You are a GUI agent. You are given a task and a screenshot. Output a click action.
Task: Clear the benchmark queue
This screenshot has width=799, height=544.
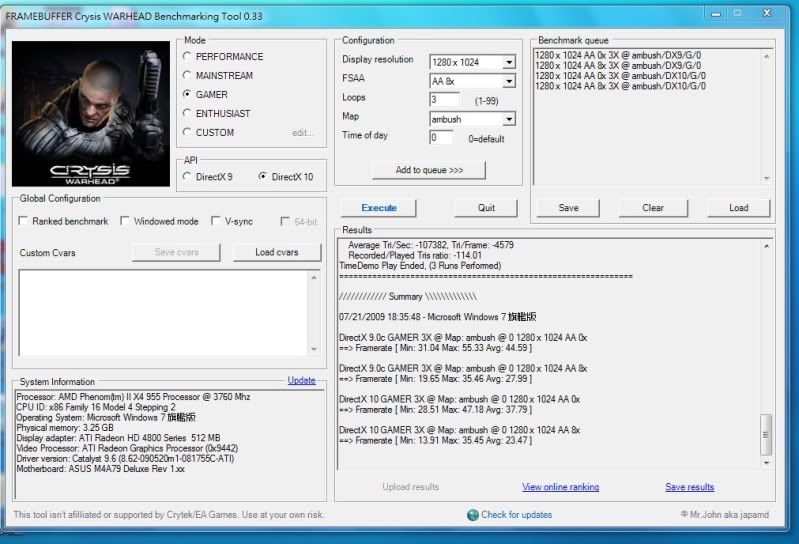point(653,208)
